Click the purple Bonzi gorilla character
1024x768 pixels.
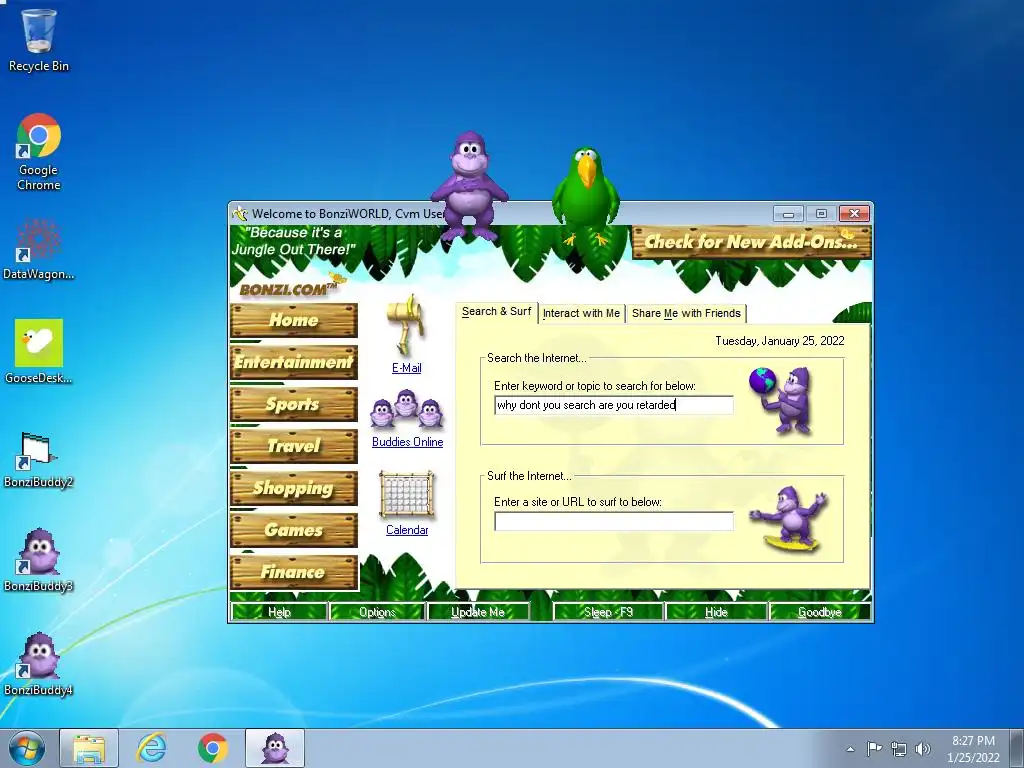tap(469, 185)
